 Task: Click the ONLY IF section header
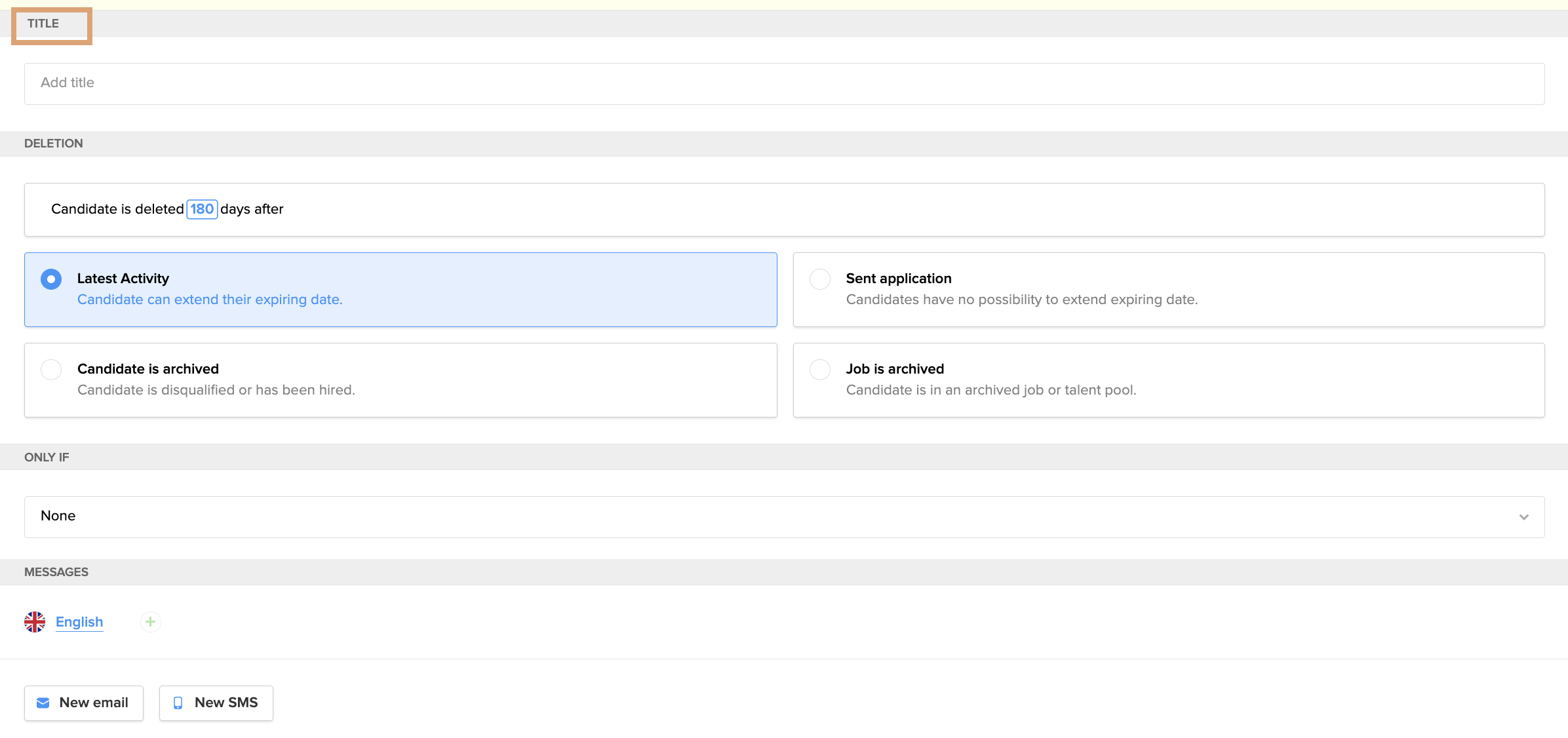47,457
